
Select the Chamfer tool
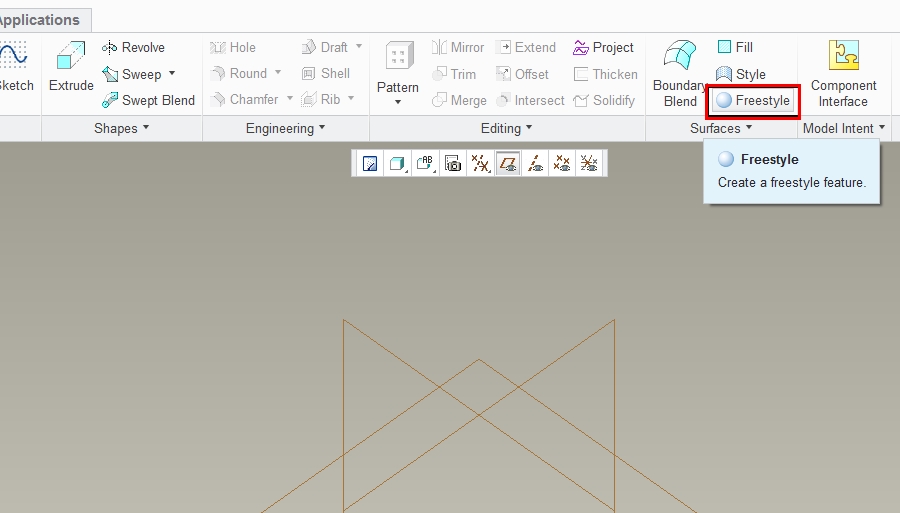pyautogui.click(x=244, y=99)
